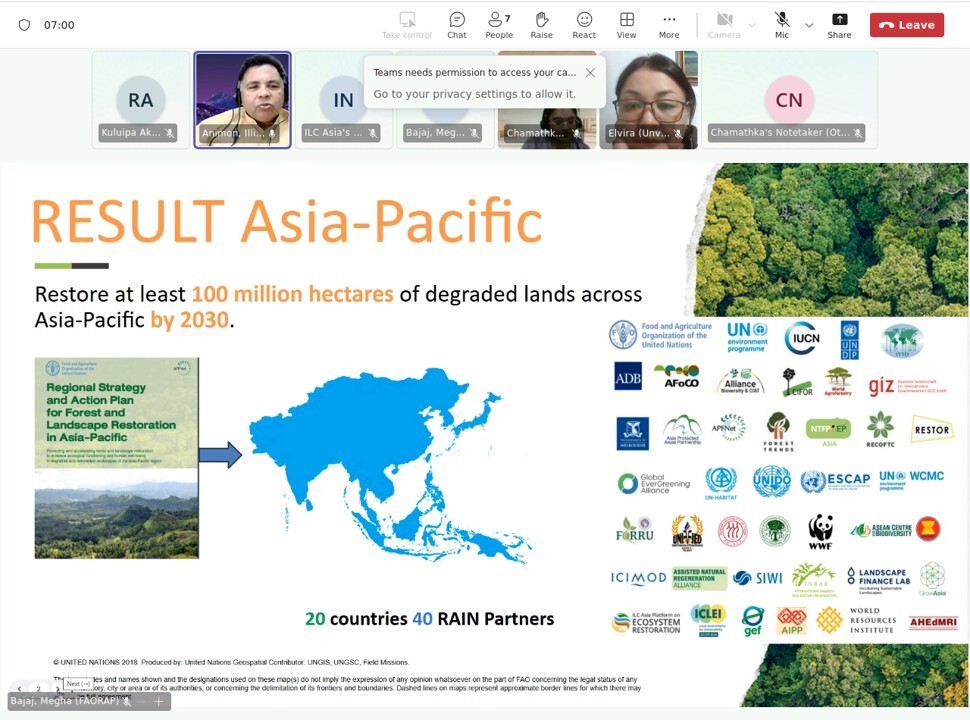Zoom out with the minus icon
Image resolution: width=970 pixels, height=720 pixels.
pyautogui.click(x=141, y=701)
